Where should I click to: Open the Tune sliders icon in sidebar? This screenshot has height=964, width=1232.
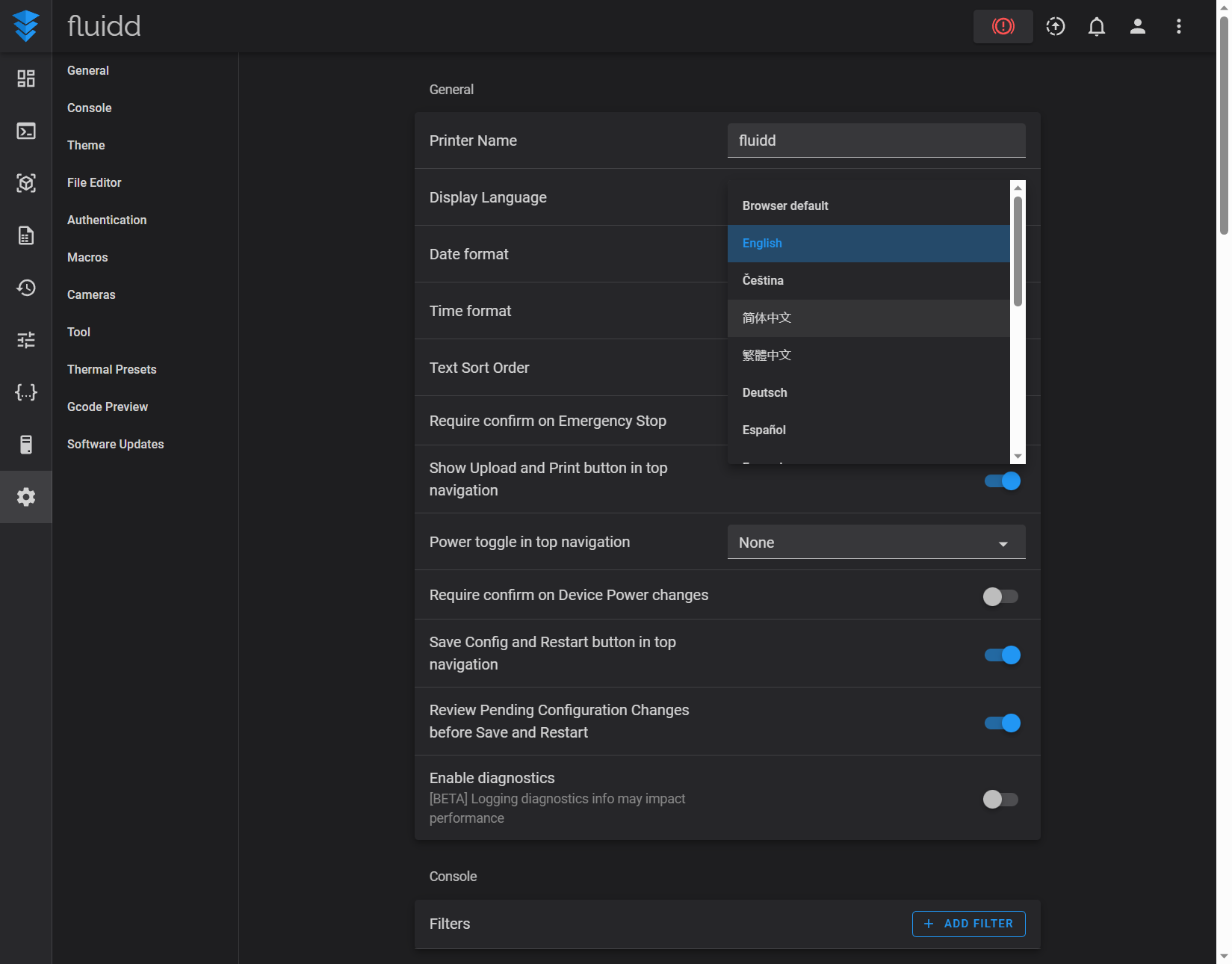[x=26, y=340]
